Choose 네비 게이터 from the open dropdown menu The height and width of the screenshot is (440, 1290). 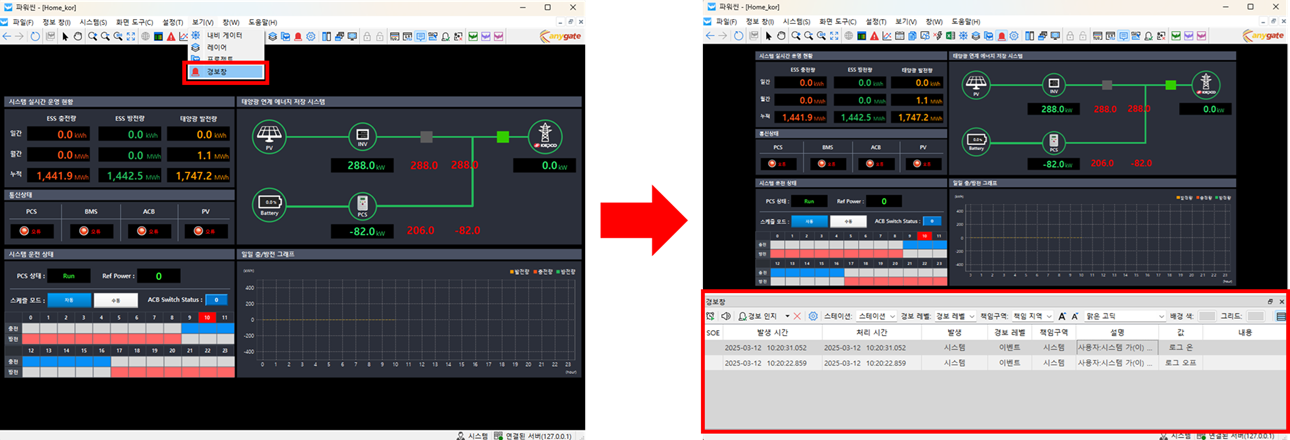pyautogui.click(x=224, y=35)
